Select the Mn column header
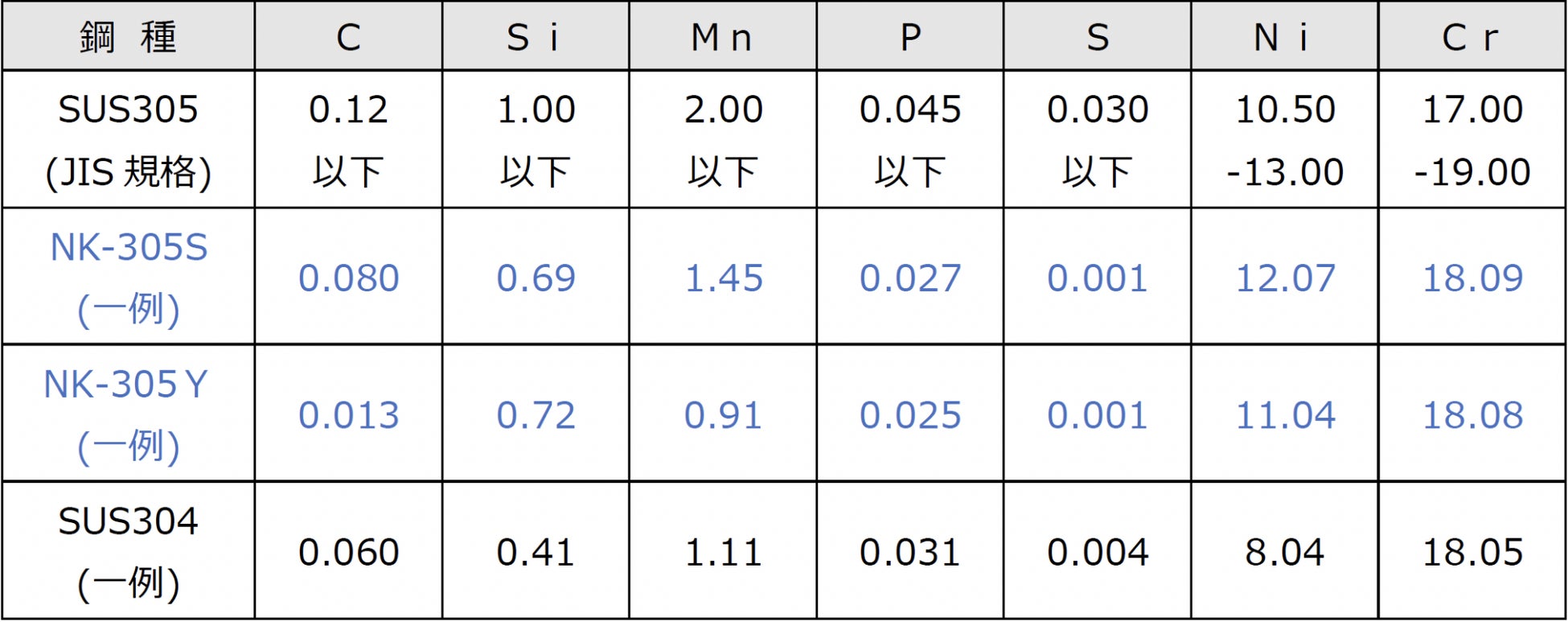The image size is (1568, 622). 722,37
